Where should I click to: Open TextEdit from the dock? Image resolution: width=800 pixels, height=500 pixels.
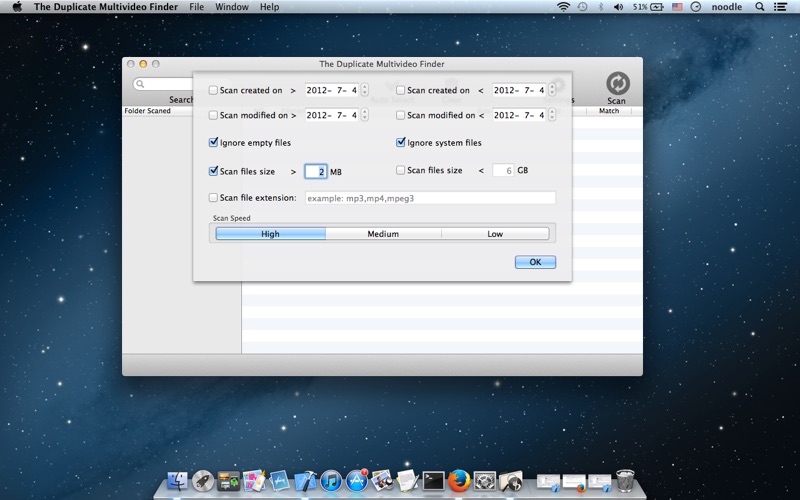tap(408, 481)
